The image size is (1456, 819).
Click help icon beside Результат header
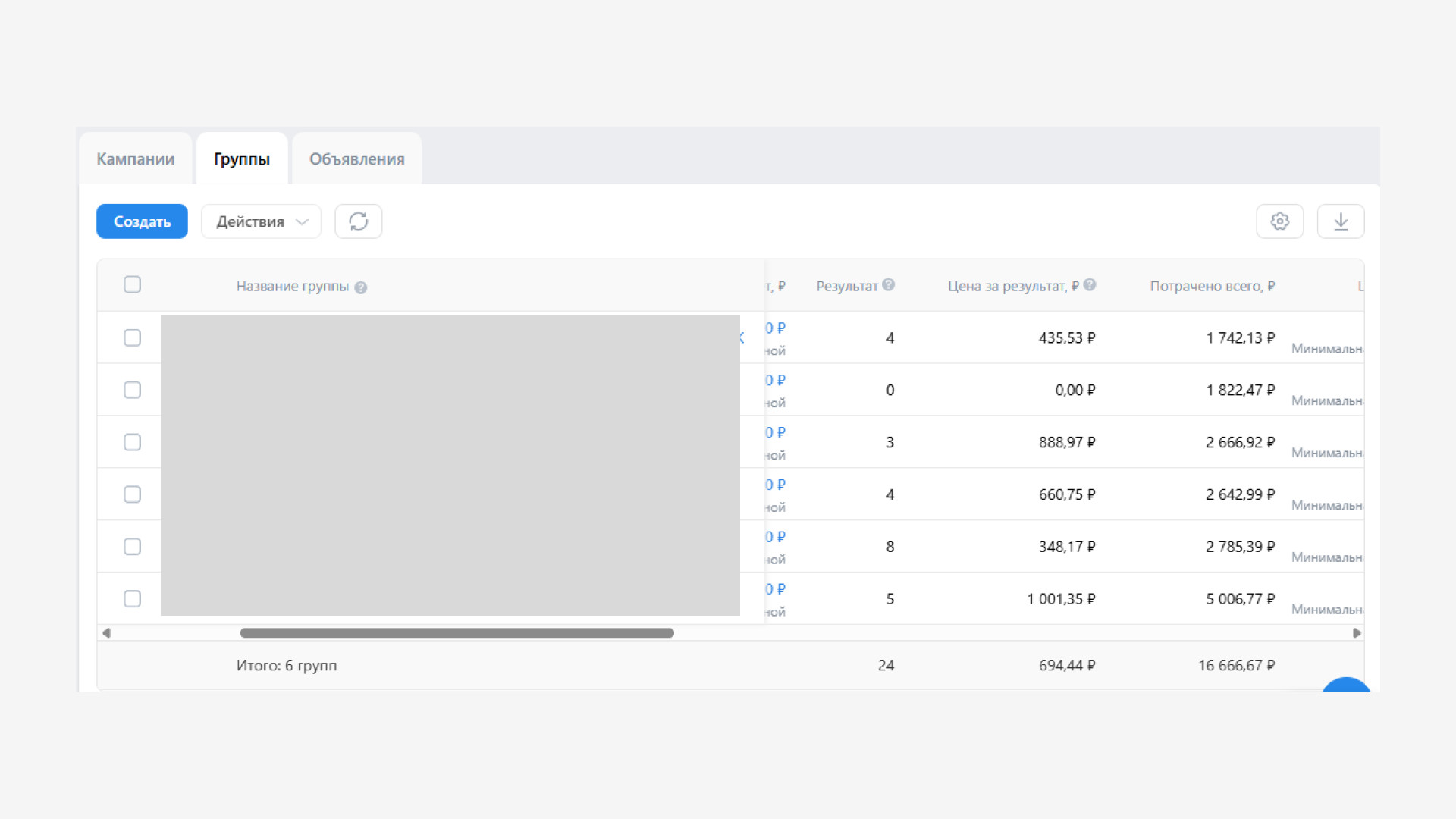[888, 285]
